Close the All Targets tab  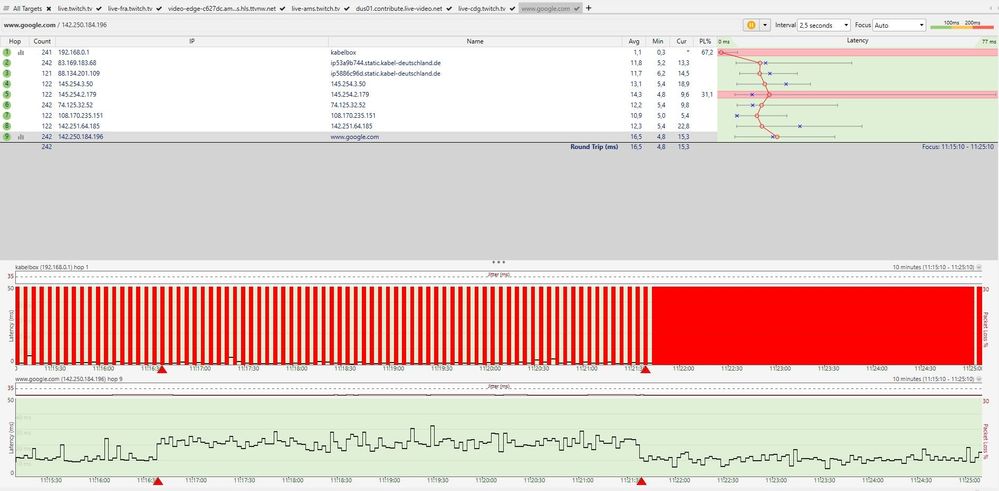pyautogui.click(x=50, y=8)
